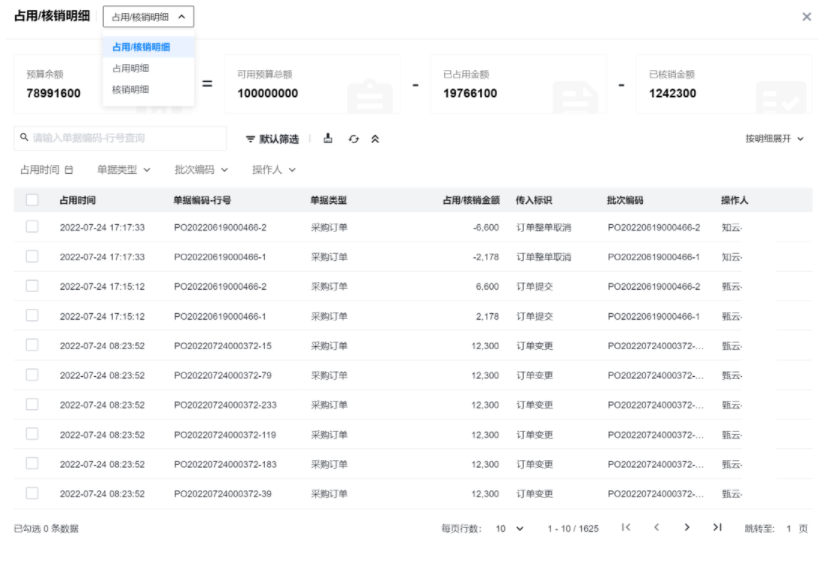Screen dimensions: 834x571
Task: Expand the 批次编码 filter dropdown
Action: [201, 170]
